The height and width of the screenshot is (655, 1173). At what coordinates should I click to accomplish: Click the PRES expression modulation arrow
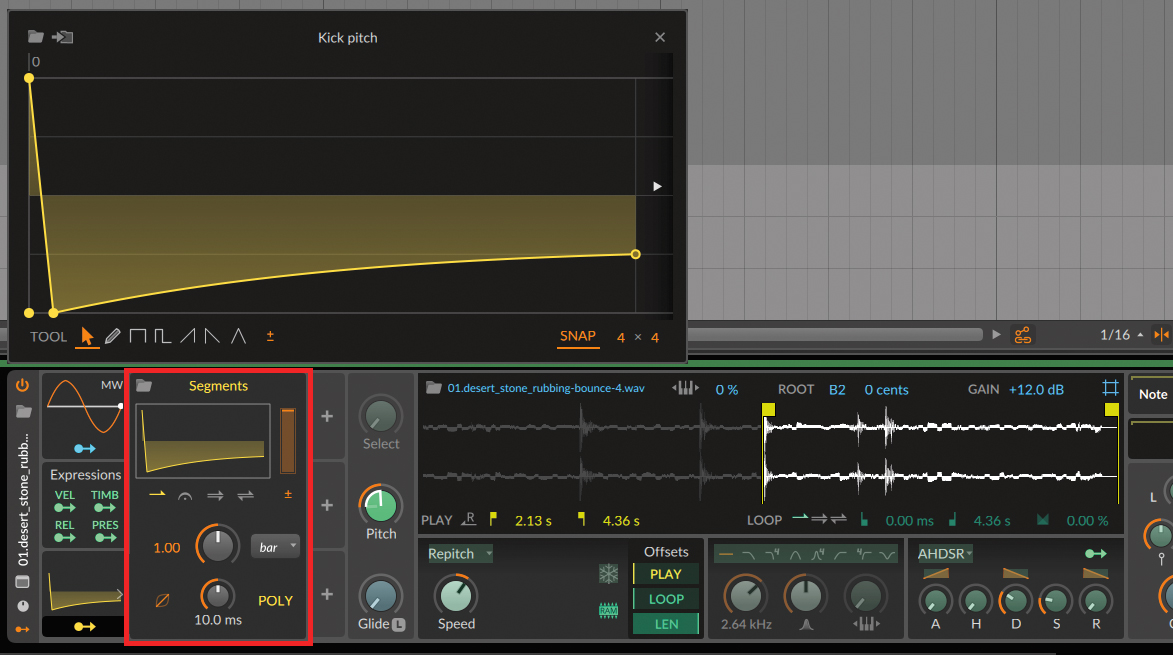pyautogui.click(x=105, y=538)
